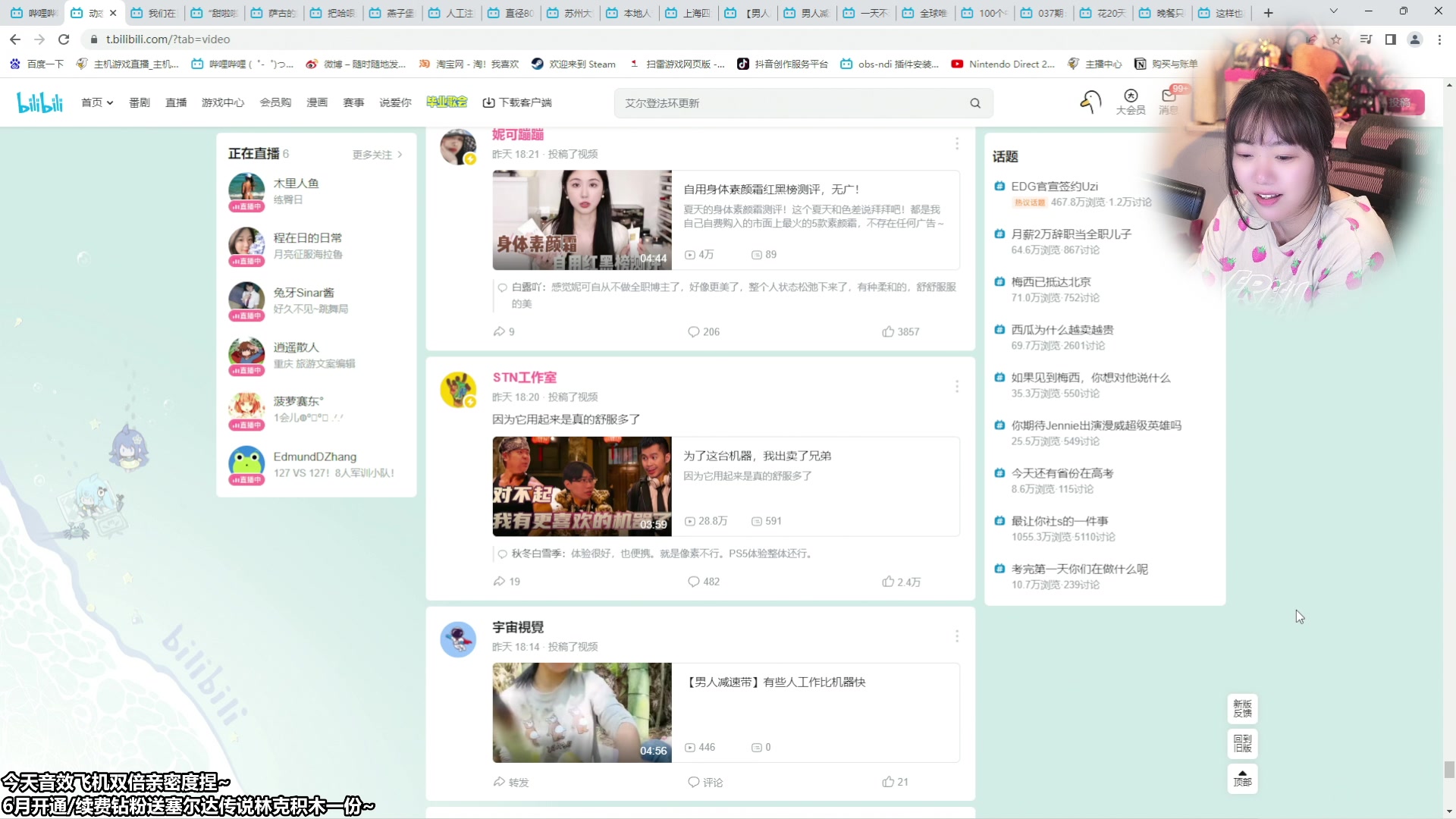Switch to the 上海四 browser tab
The height and width of the screenshot is (819, 1456).
pos(689,13)
